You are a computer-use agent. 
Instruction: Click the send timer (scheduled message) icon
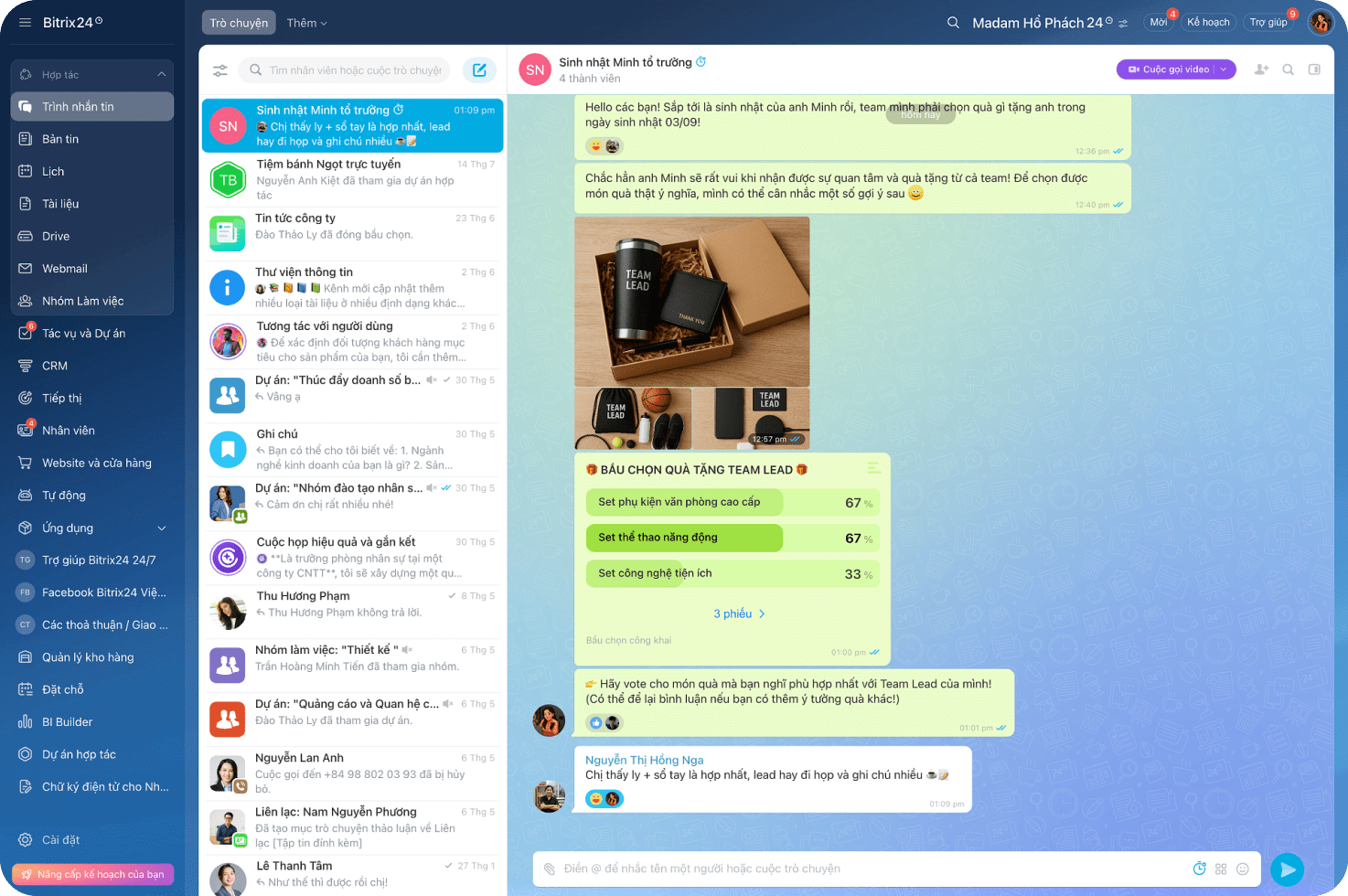(x=1199, y=869)
